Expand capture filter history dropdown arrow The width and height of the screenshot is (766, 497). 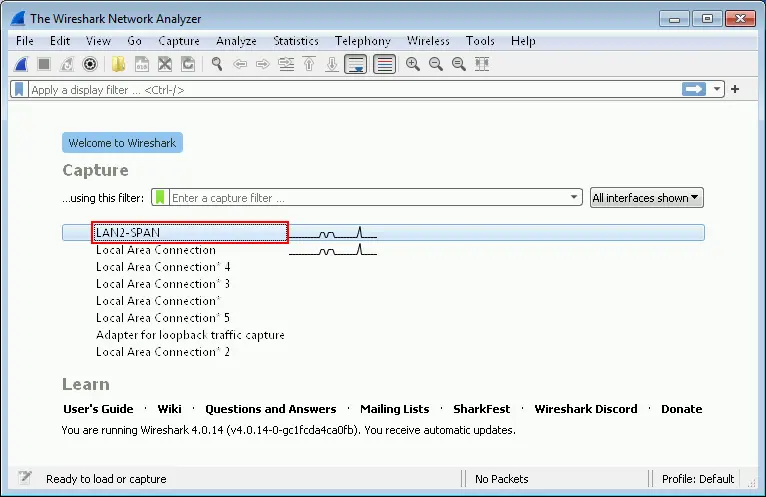click(x=574, y=197)
